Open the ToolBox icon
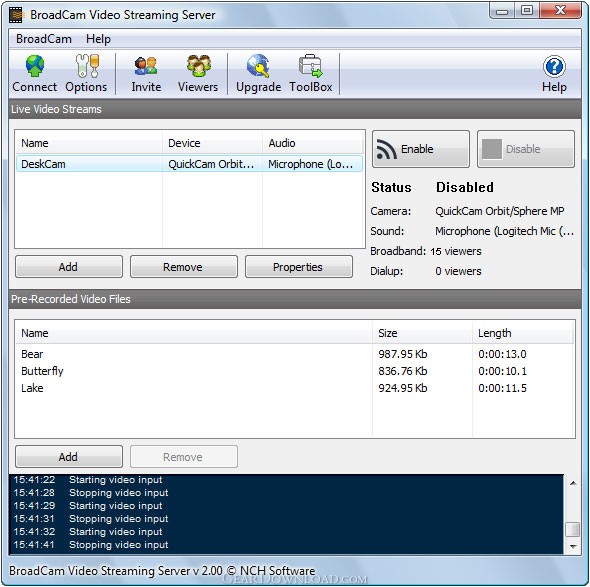The width and height of the screenshot is (590, 587). click(310, 65)
